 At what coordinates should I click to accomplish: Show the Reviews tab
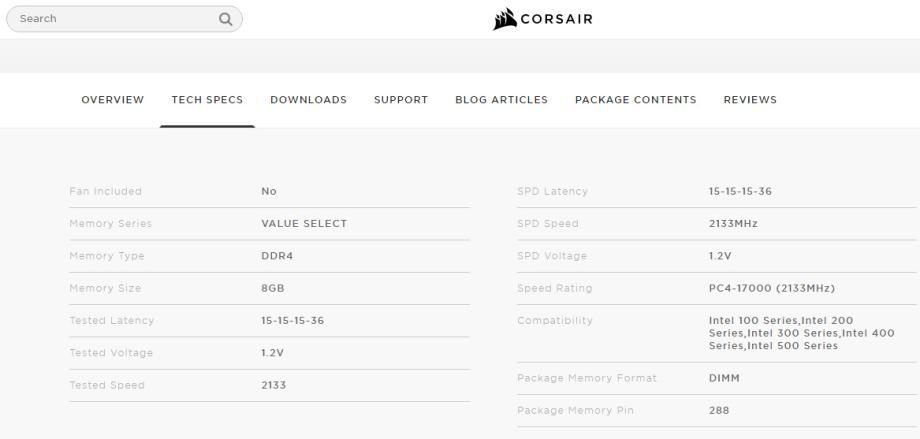(x=750, y=100)
